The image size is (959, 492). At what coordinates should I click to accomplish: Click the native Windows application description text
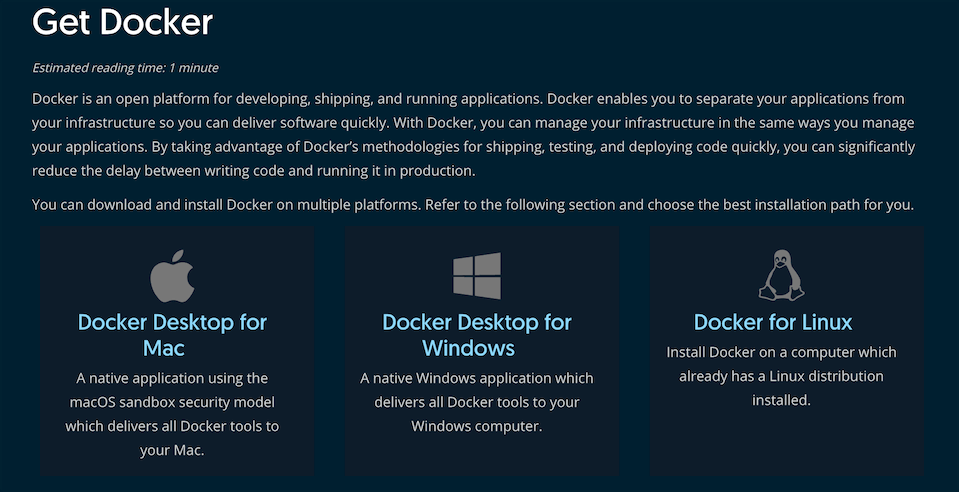point(476,402)
